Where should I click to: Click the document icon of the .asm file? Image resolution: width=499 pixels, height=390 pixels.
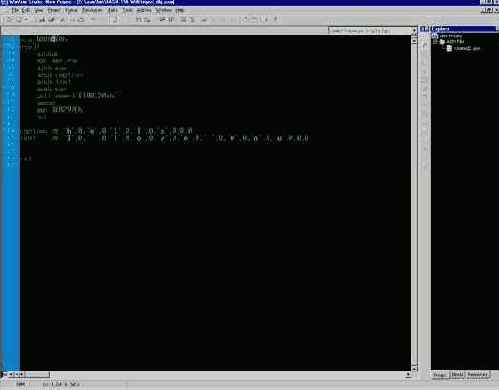[x=449, y=49]
